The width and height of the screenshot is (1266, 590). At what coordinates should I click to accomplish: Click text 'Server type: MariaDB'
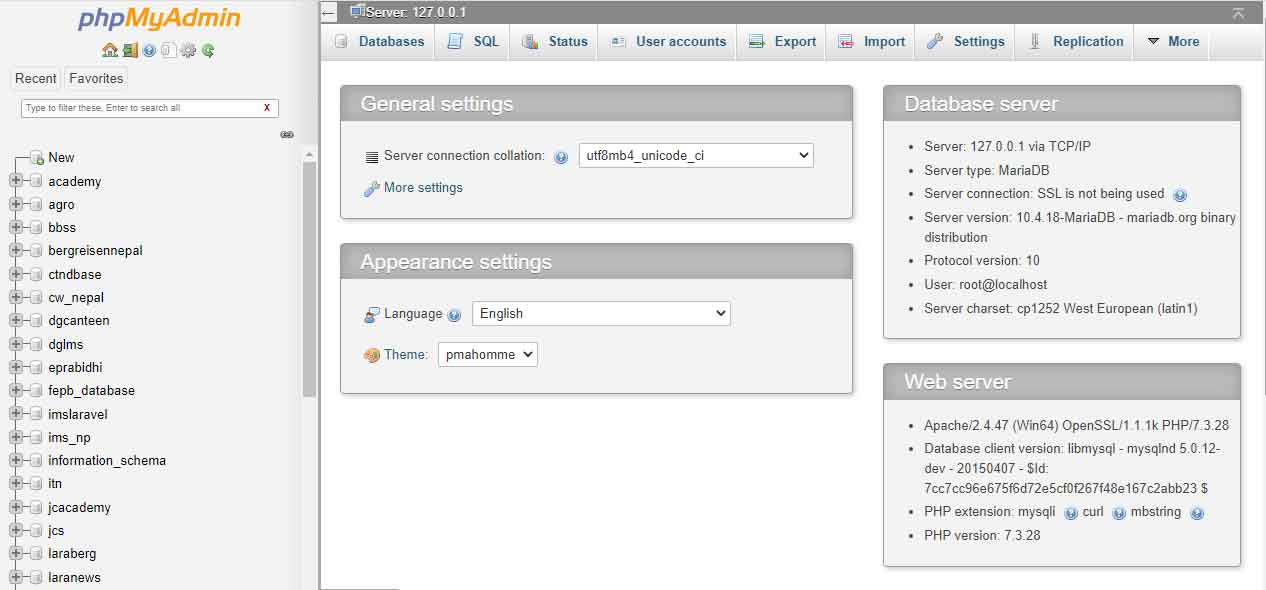point(986,170)
